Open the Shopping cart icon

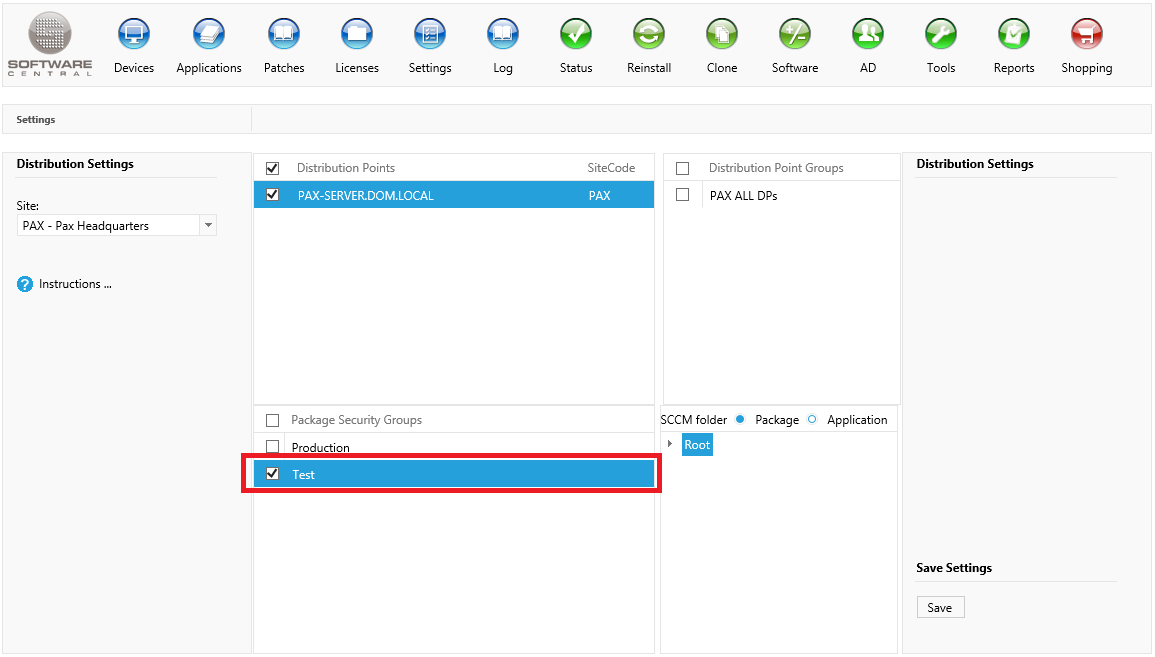(1086, 35)
